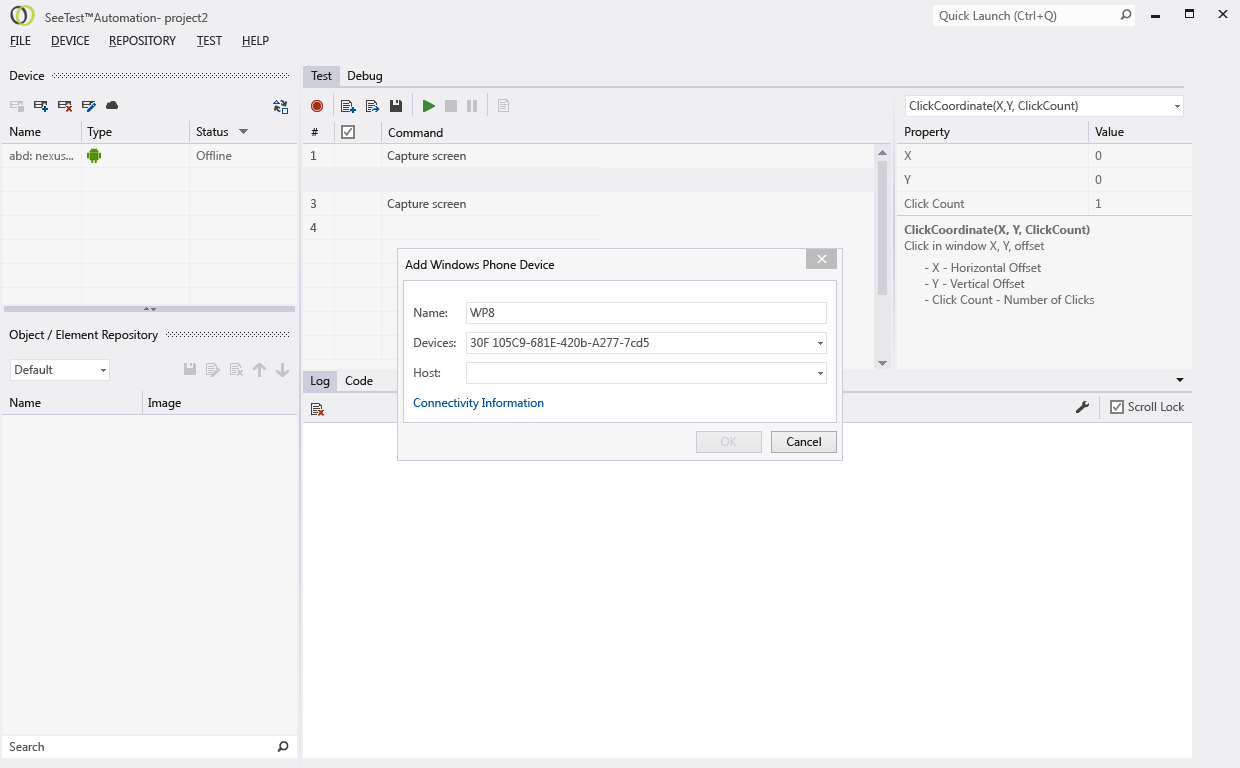Click the cloud devices icon
This screenshot has height=768, width=1240.
click(112, 105)
